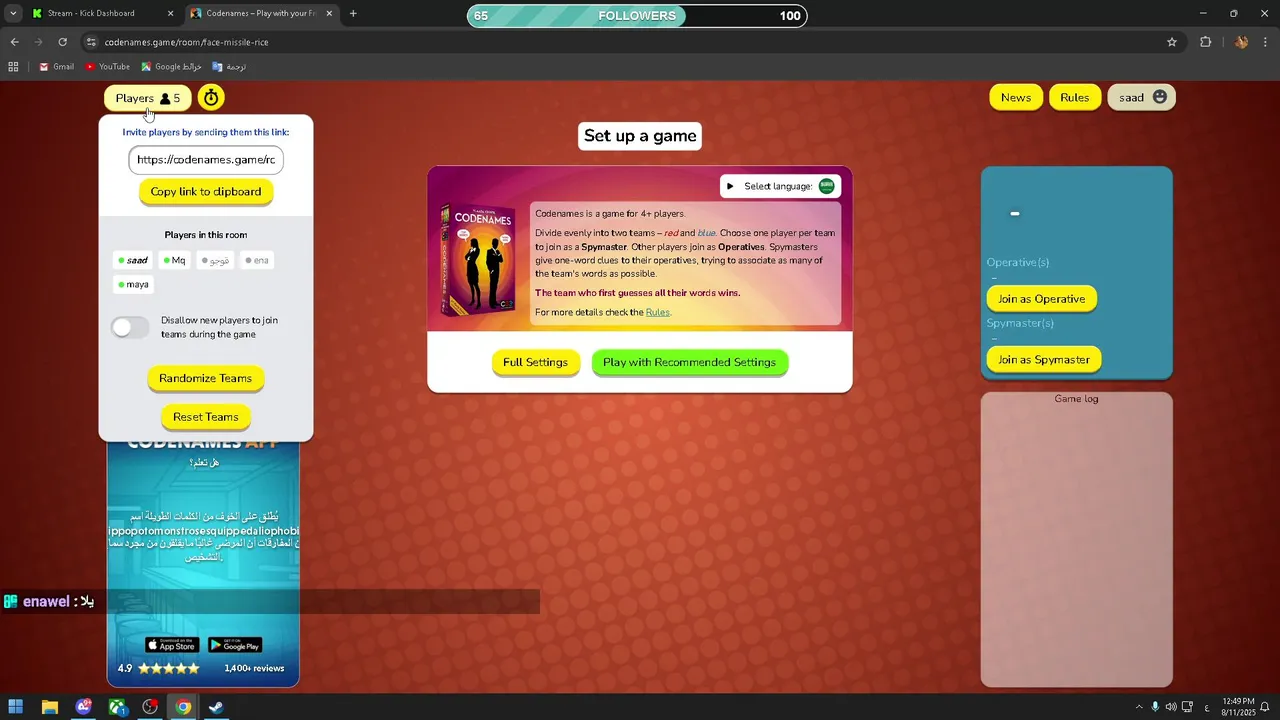Viewport: 1280px width, 720px height.
Task: Randomize Teams
Action: coord(206,378)
